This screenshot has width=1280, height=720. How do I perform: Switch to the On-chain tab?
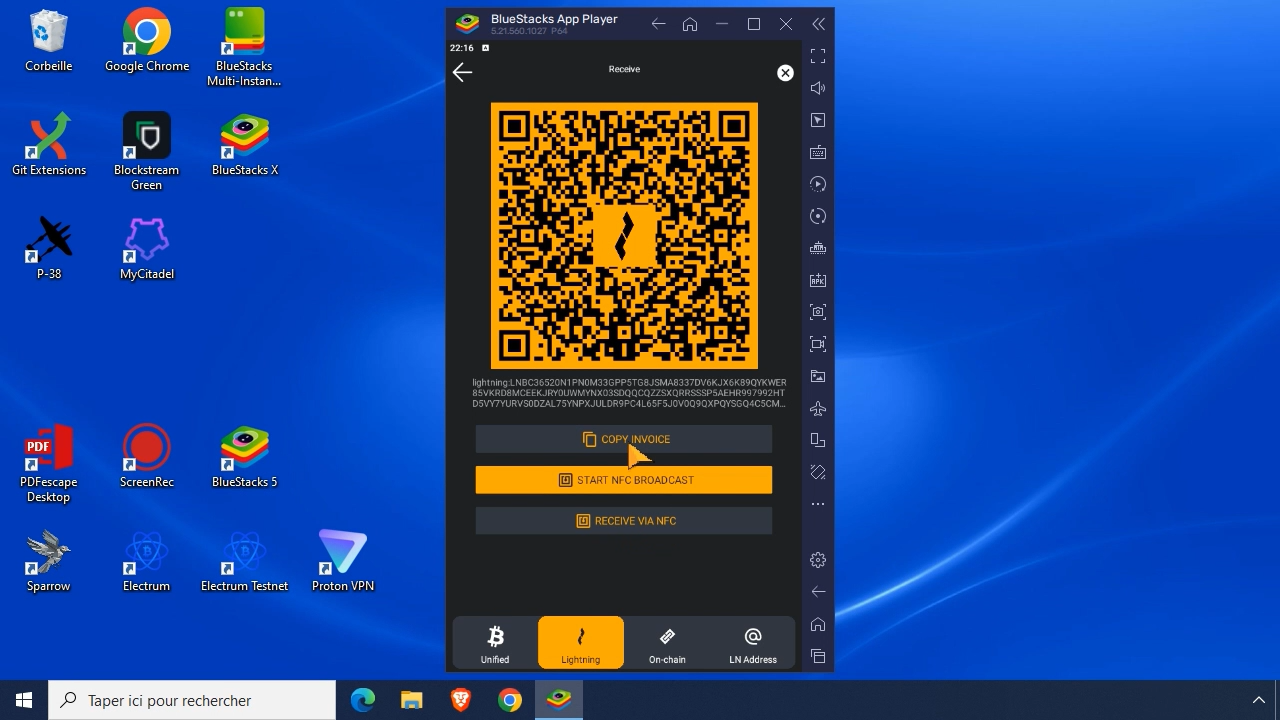666,642
